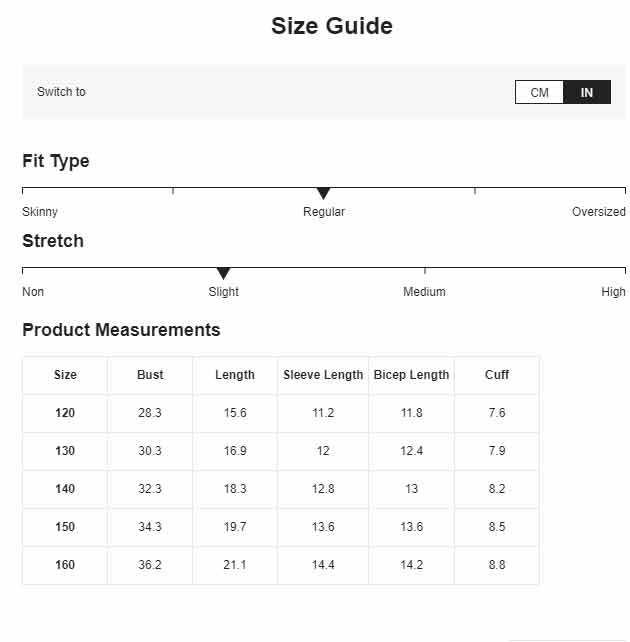Click the Length column header
Screen dimensions: 630x642
click(235, 375)
